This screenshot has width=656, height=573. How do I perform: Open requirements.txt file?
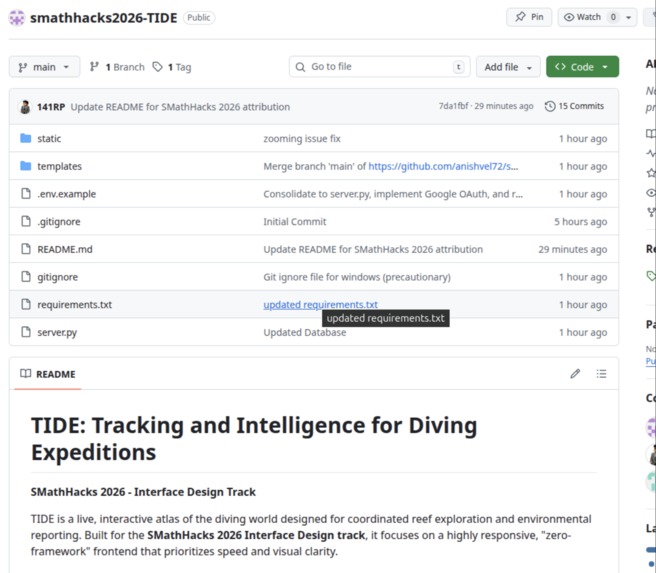click(x=74, y=304)
